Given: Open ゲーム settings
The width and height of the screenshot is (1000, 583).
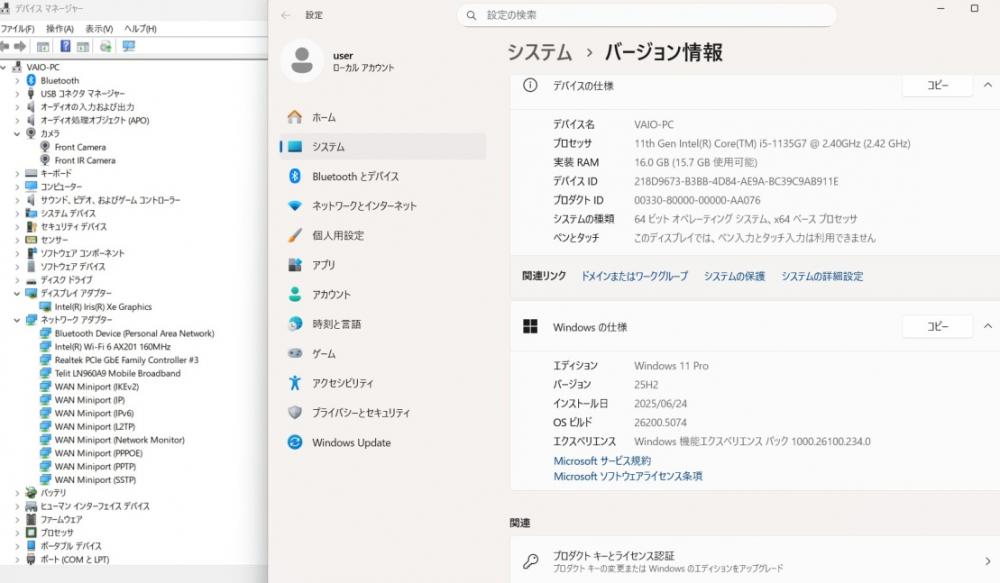Looking at the screenshot, I should [x=383, y=353].
